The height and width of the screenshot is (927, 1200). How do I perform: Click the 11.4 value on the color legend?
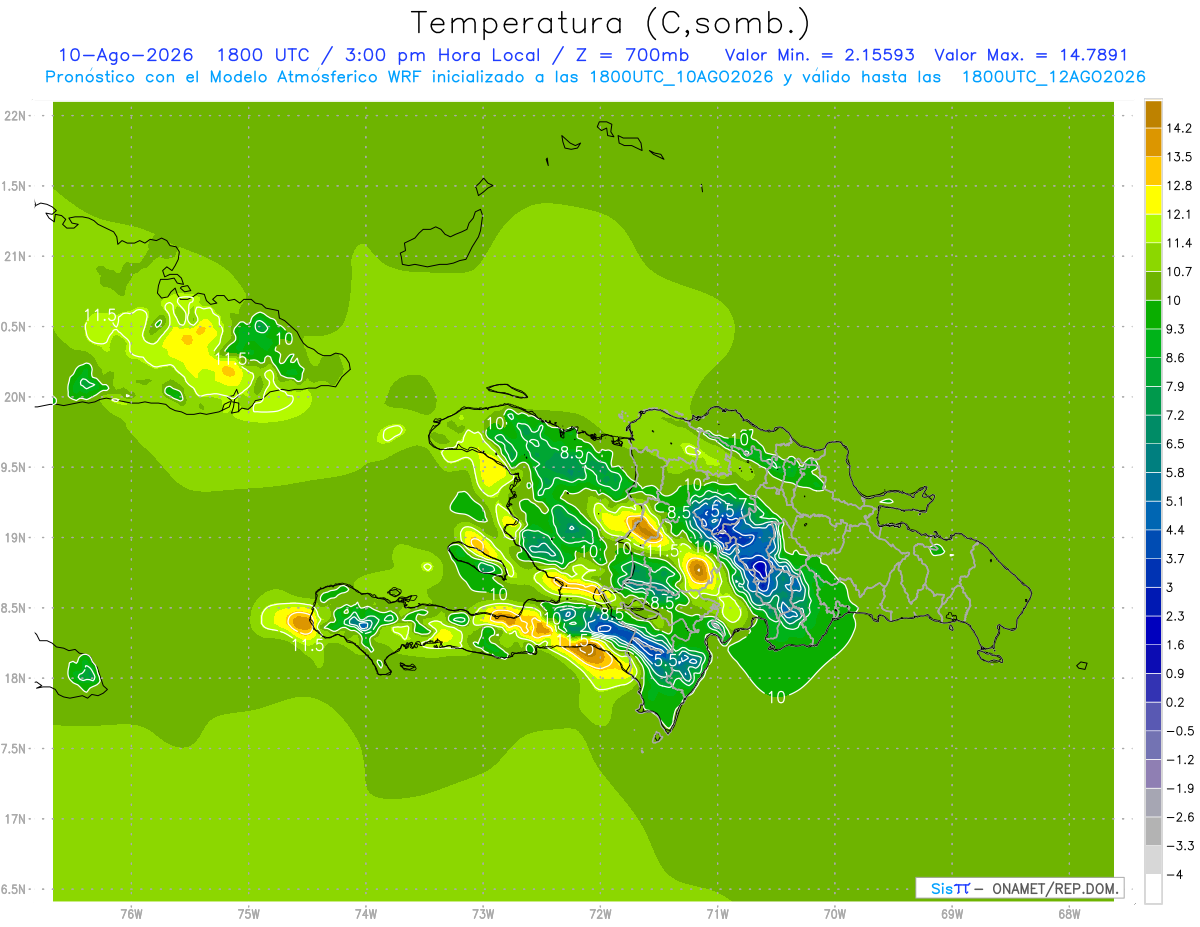[x=1179, y=243]
